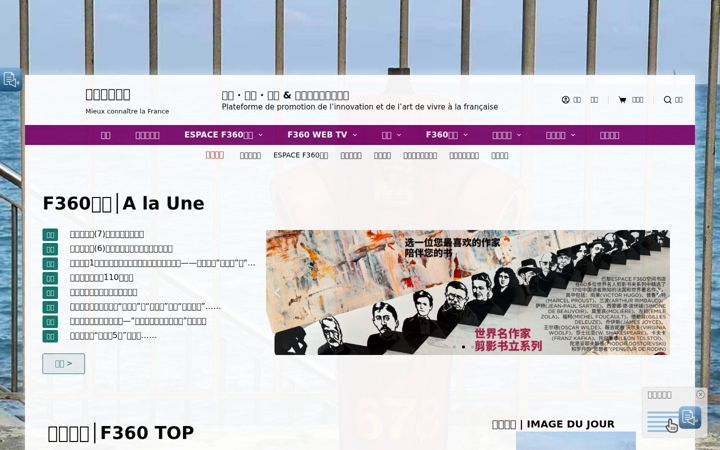Click the user account icon in the header
Image resolution: width=720 pixels, height=450 pixels.
point(566,100)
